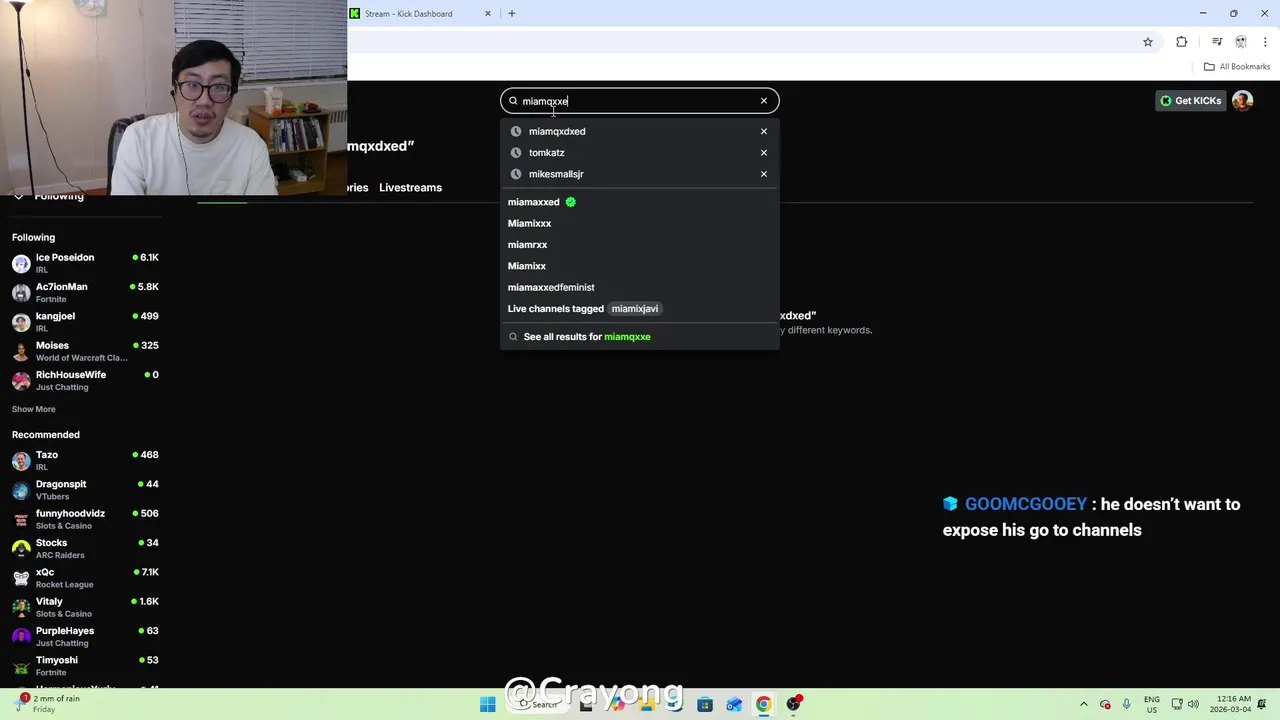Open funnyhoodvidz recommended channel

[x=85, y=519]
